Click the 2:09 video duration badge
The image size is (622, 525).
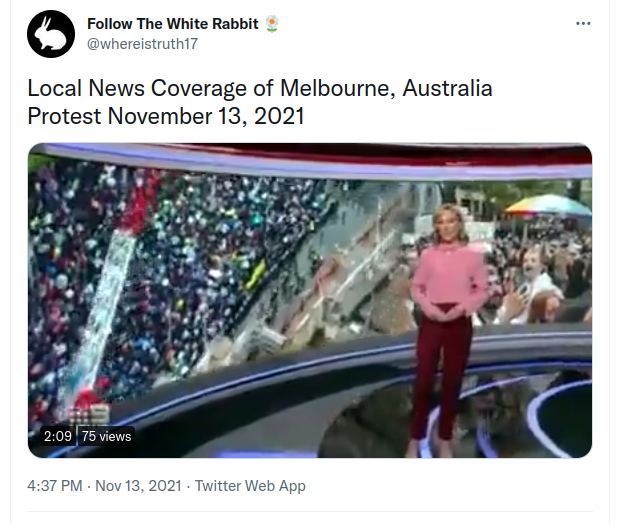pyautogui.click(x=58, y=436)
